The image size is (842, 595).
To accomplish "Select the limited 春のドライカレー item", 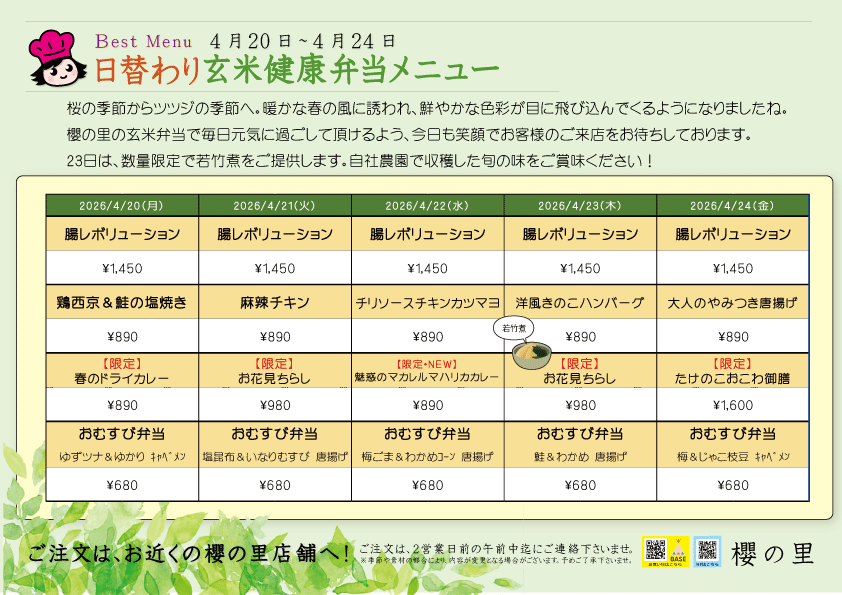I will [x=122, y=371].
